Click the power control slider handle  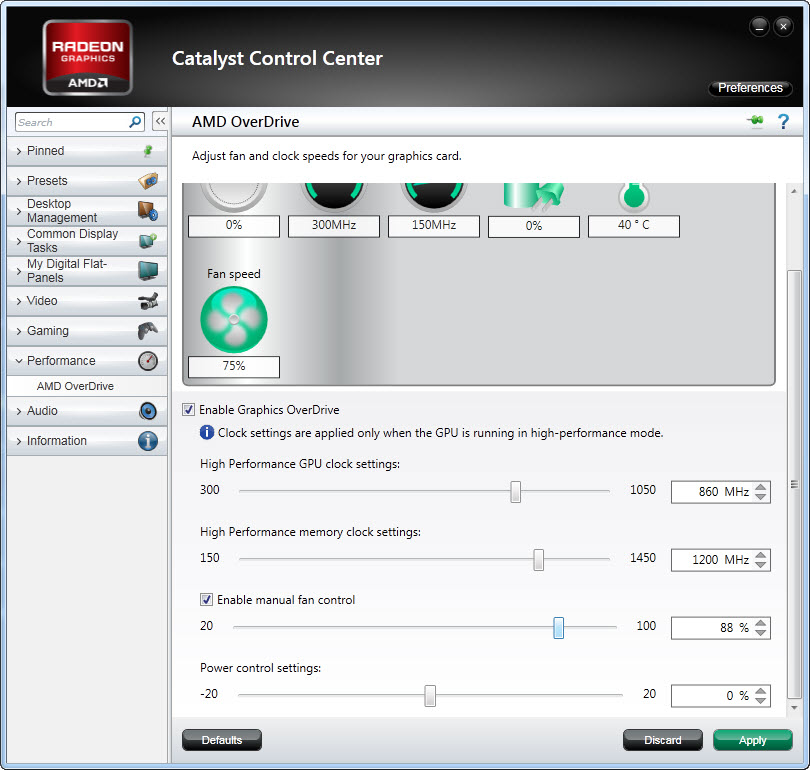pyautogui.click(x=430, y=696)
